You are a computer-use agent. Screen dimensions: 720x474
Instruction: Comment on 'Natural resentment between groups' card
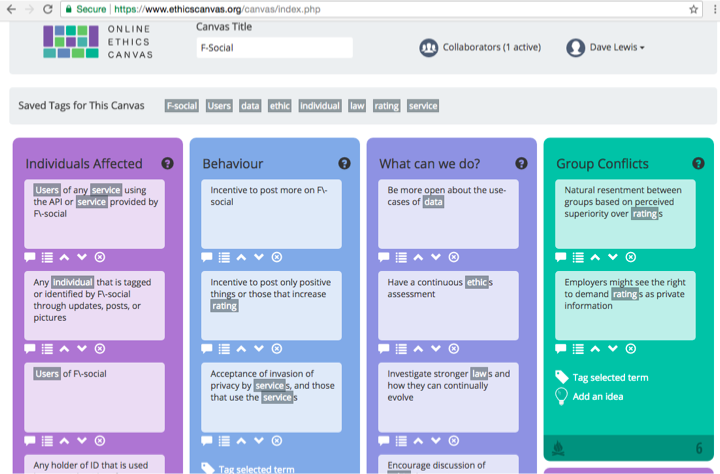tap(560, 257)
